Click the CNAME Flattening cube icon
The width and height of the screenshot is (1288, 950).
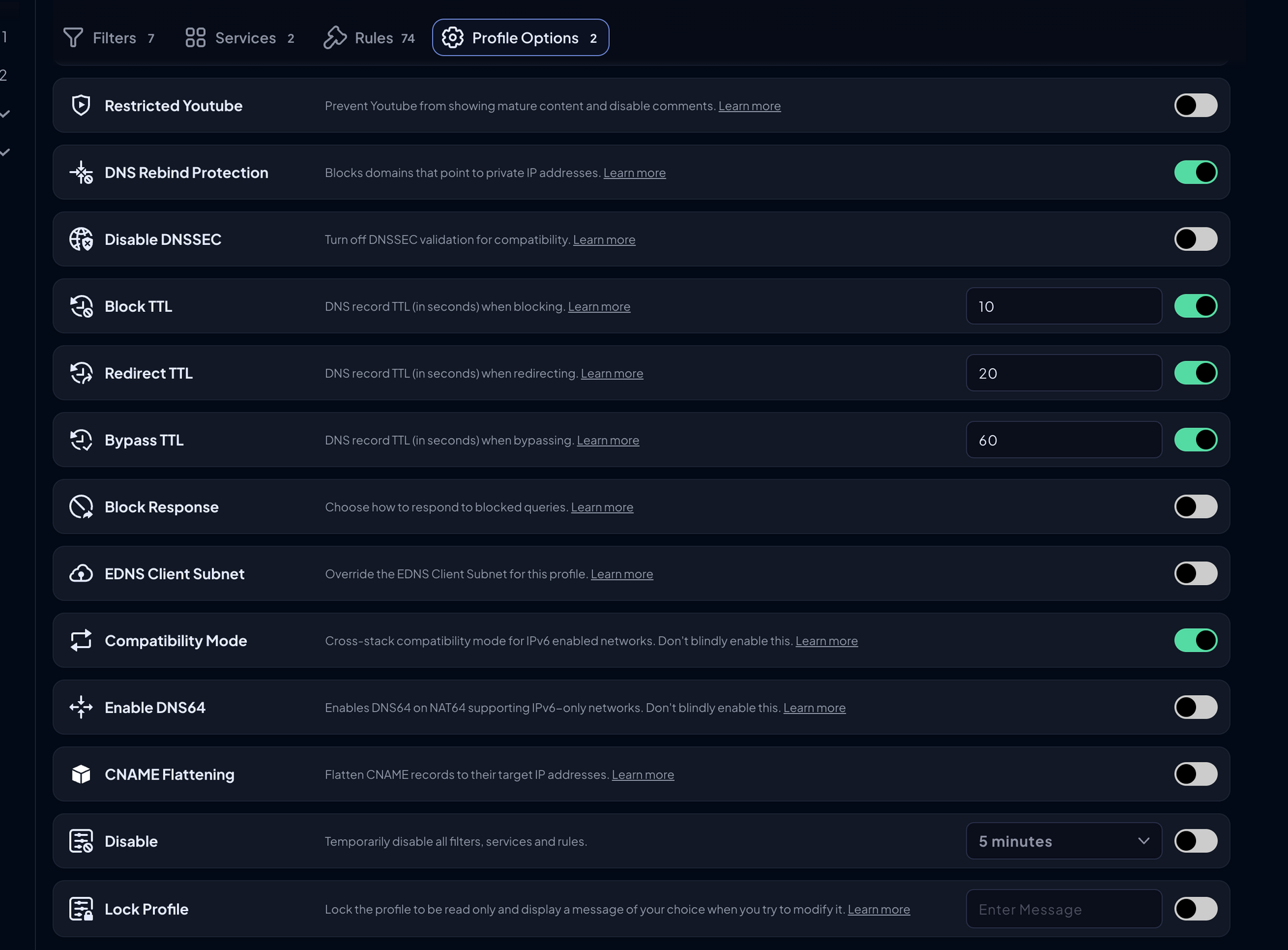tap(81, 774)
